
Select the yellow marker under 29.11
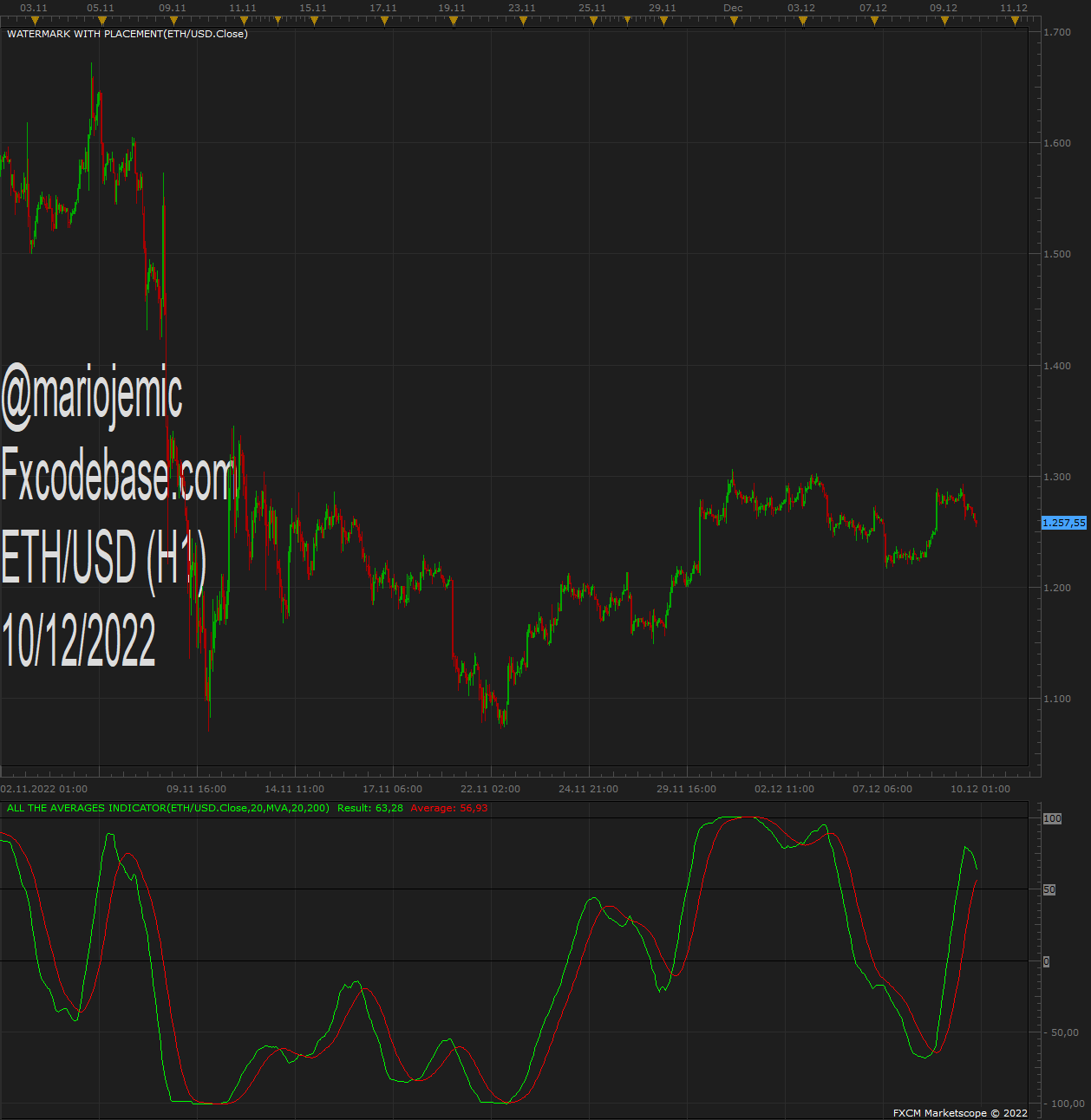point(663,21)
